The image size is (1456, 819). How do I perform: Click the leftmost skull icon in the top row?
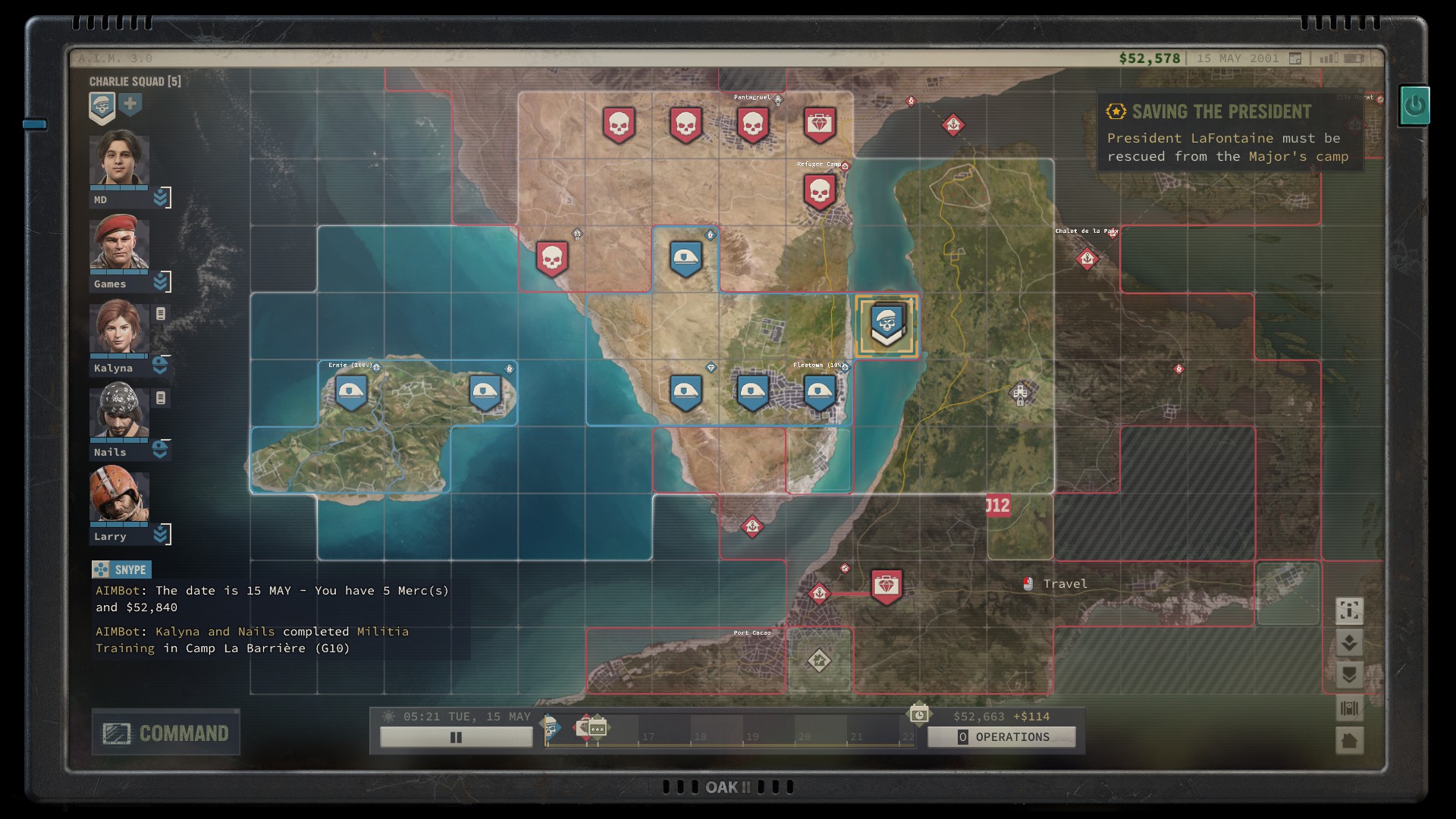click(619, 125)
